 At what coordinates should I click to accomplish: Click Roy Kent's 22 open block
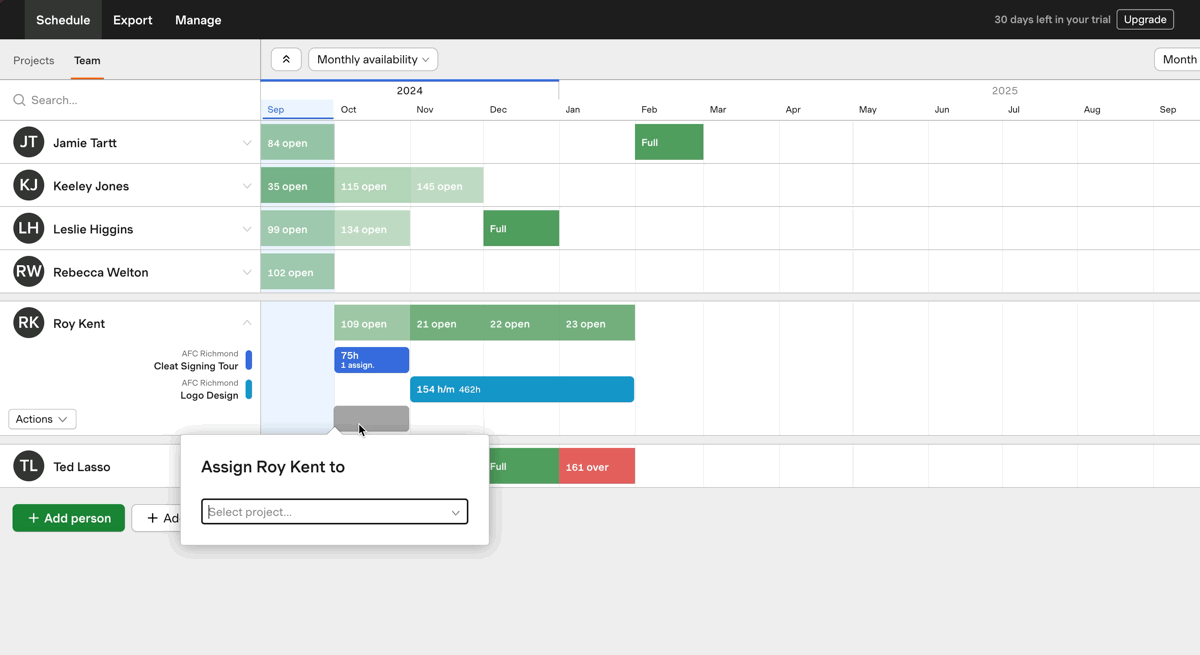click(x=521, y=323)
